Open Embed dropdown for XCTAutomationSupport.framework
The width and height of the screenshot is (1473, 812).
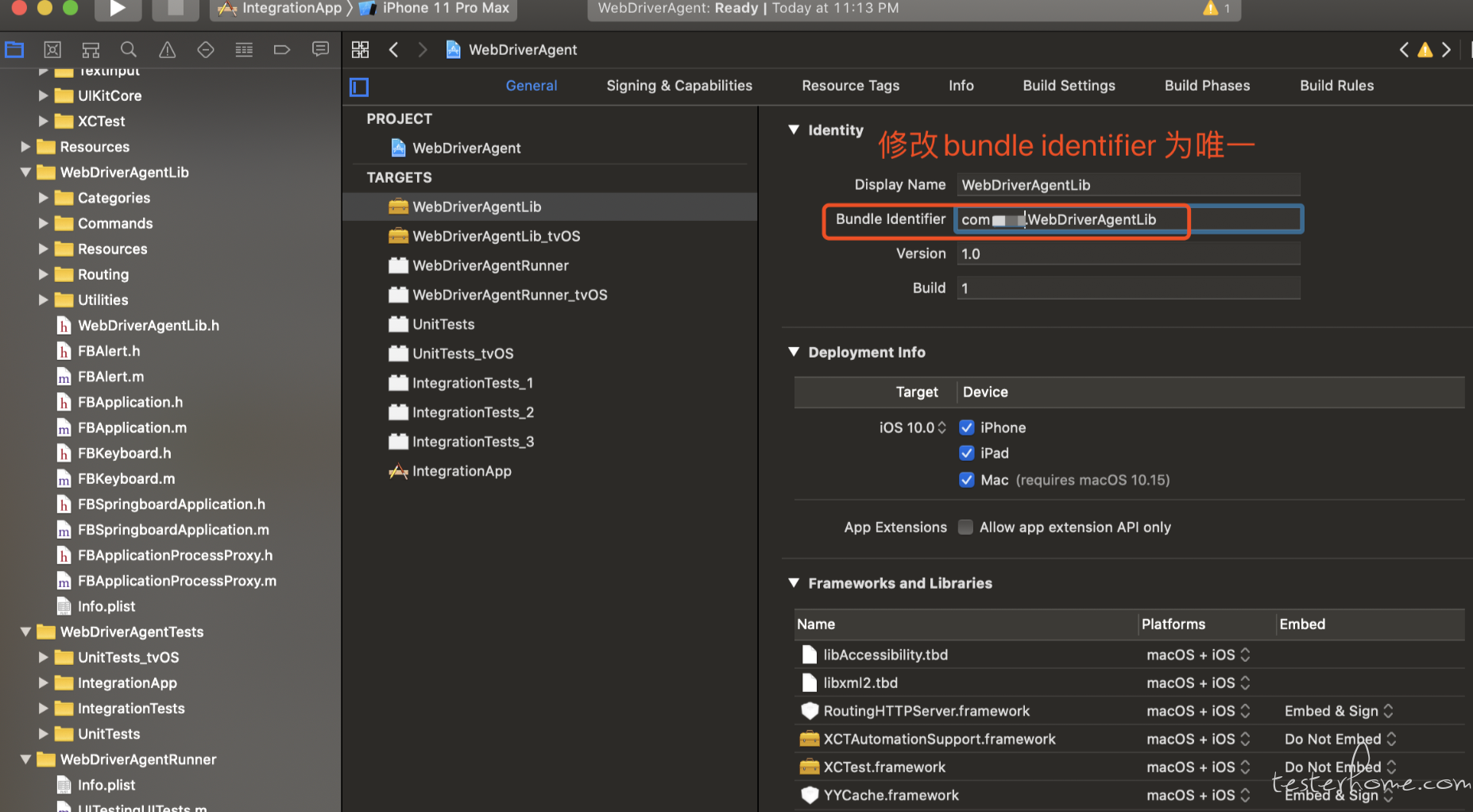pyautogui.click(x=1340, y=739)
